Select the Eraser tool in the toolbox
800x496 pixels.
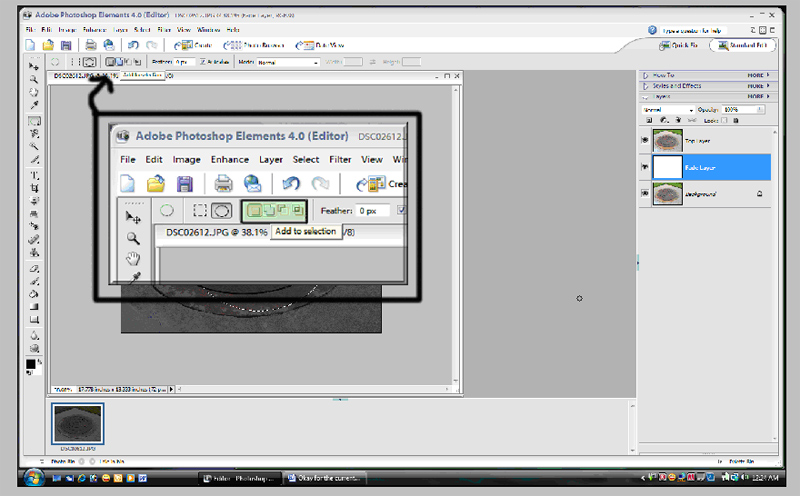[x=34, y=268]
